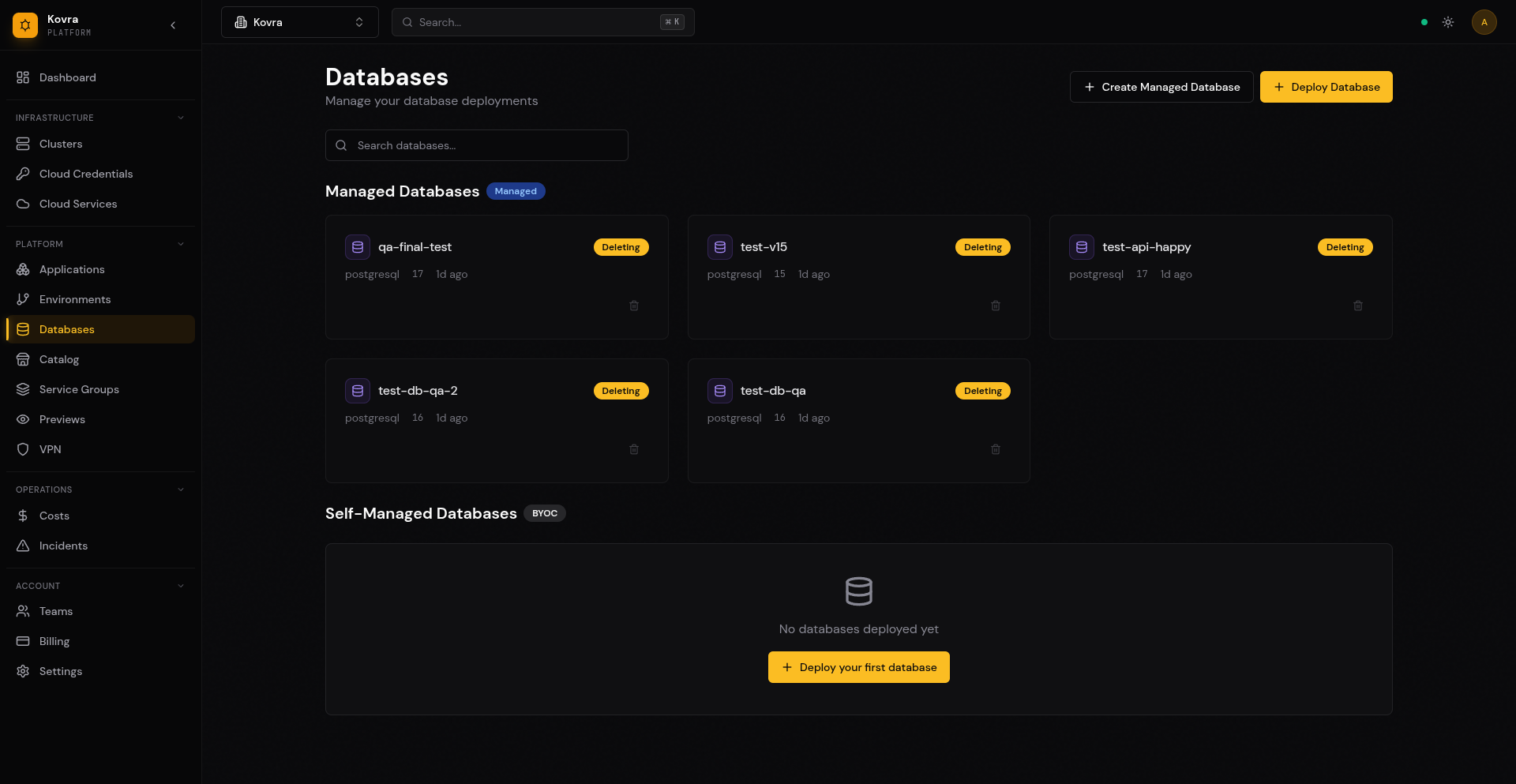Delete test-v15 using trash icon
This screenshot has width=1516, height=784.
click(x=996, y=306)
